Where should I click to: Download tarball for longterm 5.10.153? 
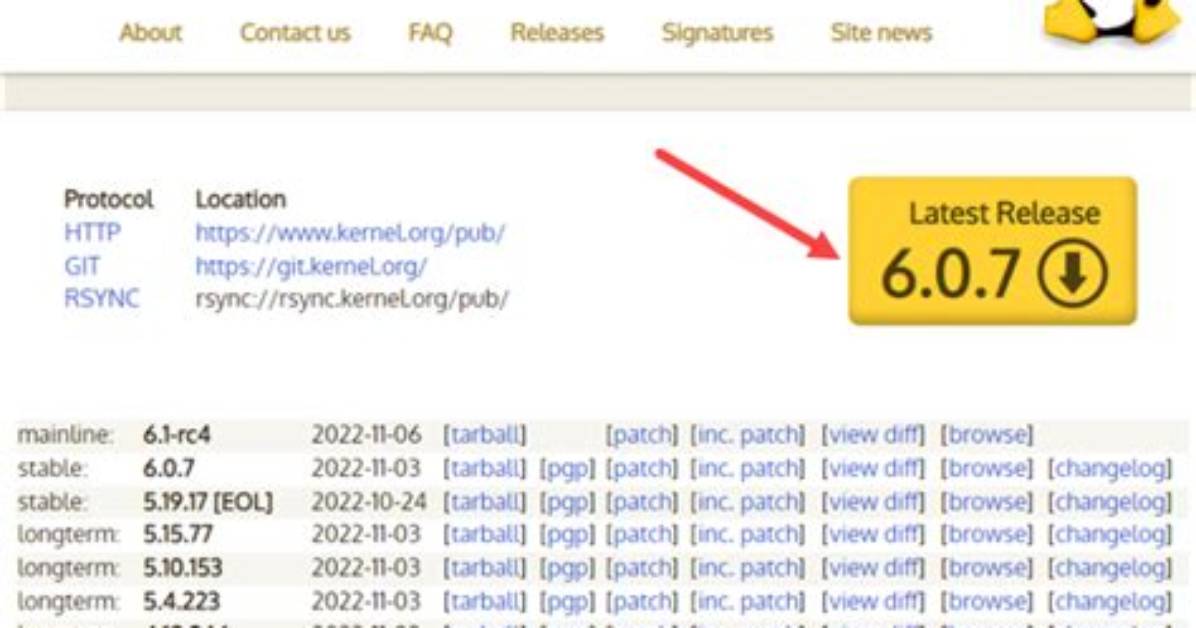(x=484, y=568)
